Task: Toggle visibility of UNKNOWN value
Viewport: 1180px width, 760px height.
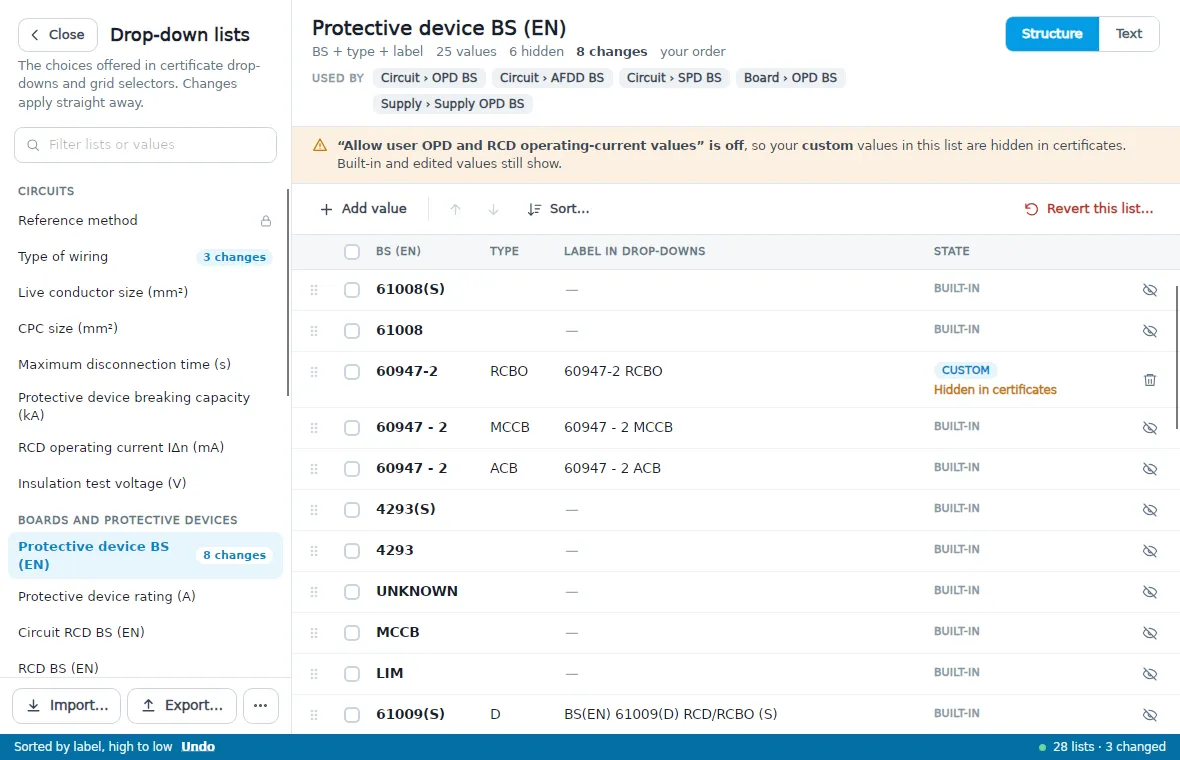Action: (x=1149, y=591)
